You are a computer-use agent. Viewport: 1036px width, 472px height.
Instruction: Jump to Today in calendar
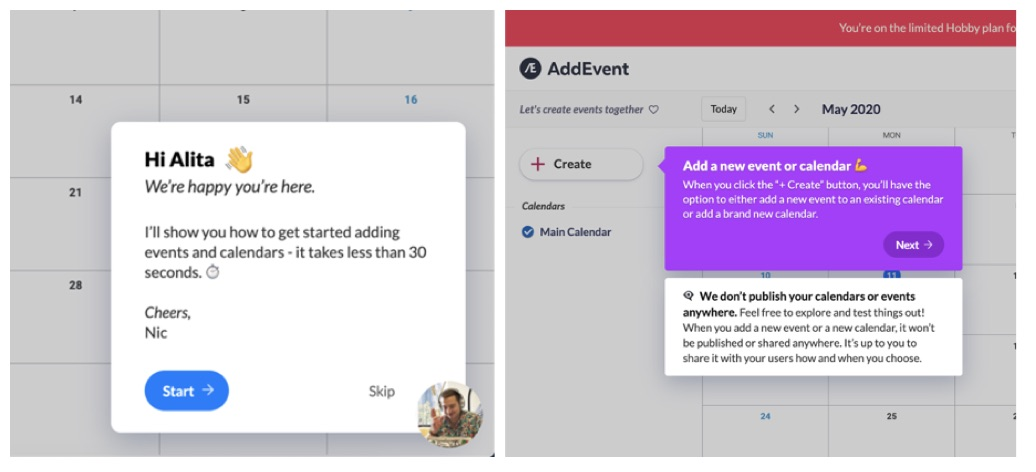coord(723,109)
